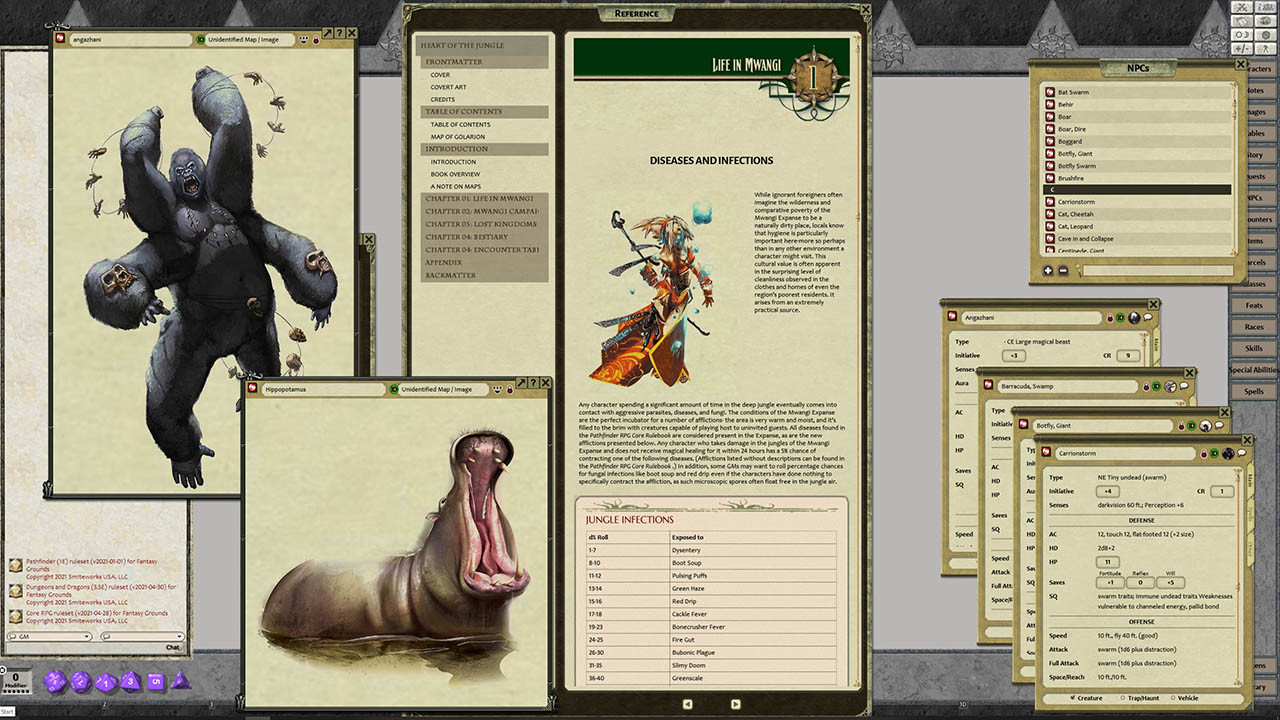
Task: Open Races from right sidebar
Action: coord(1253,327)
